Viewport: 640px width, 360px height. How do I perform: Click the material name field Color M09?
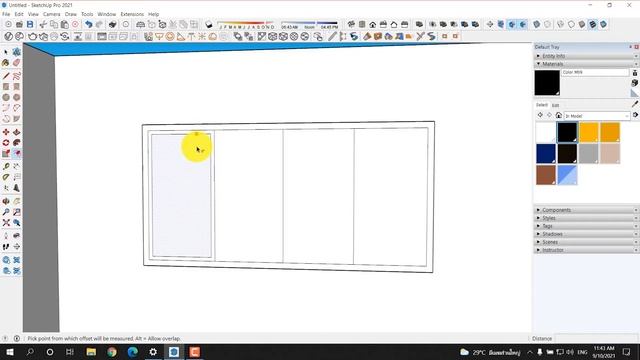(x=595, y=72)
